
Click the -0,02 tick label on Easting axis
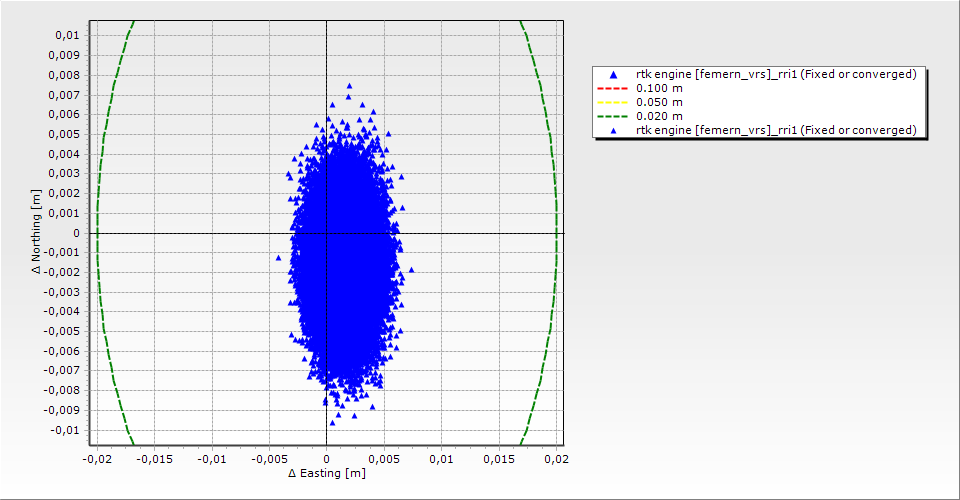97,458
